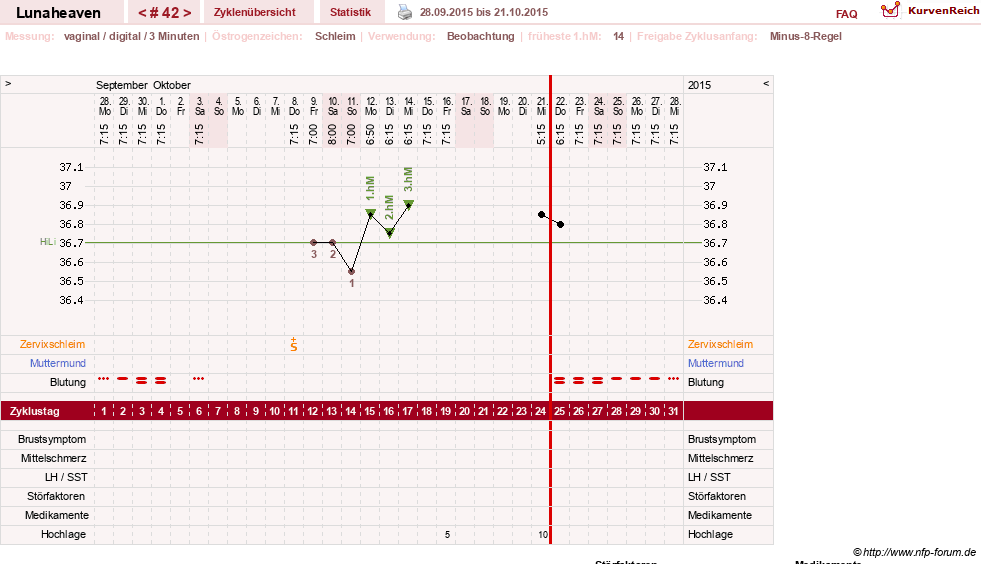The height and width of the screenshot is (564, 981).
Task: Click the previous-cycle arrow left of #42
Action: point(142,13)
